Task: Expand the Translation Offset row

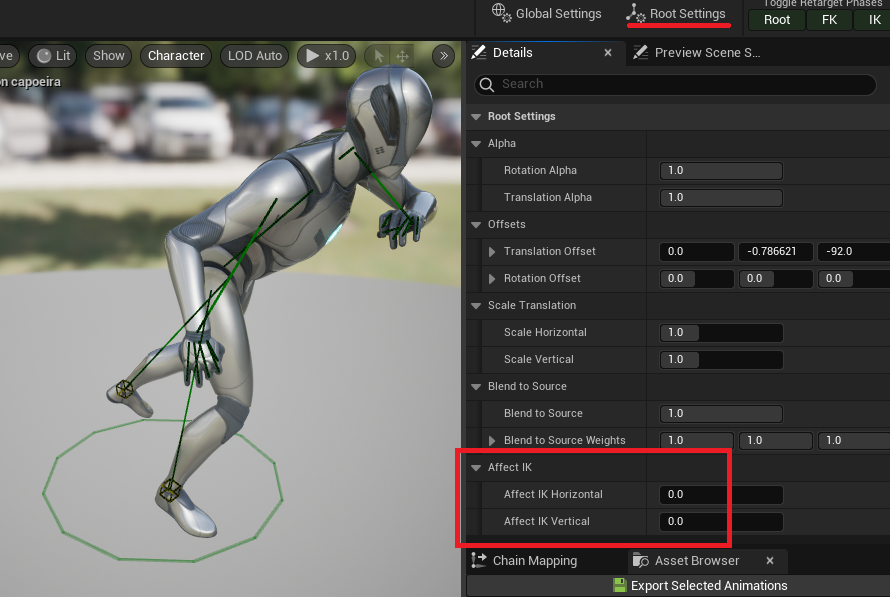Action: tap(492, 251)
